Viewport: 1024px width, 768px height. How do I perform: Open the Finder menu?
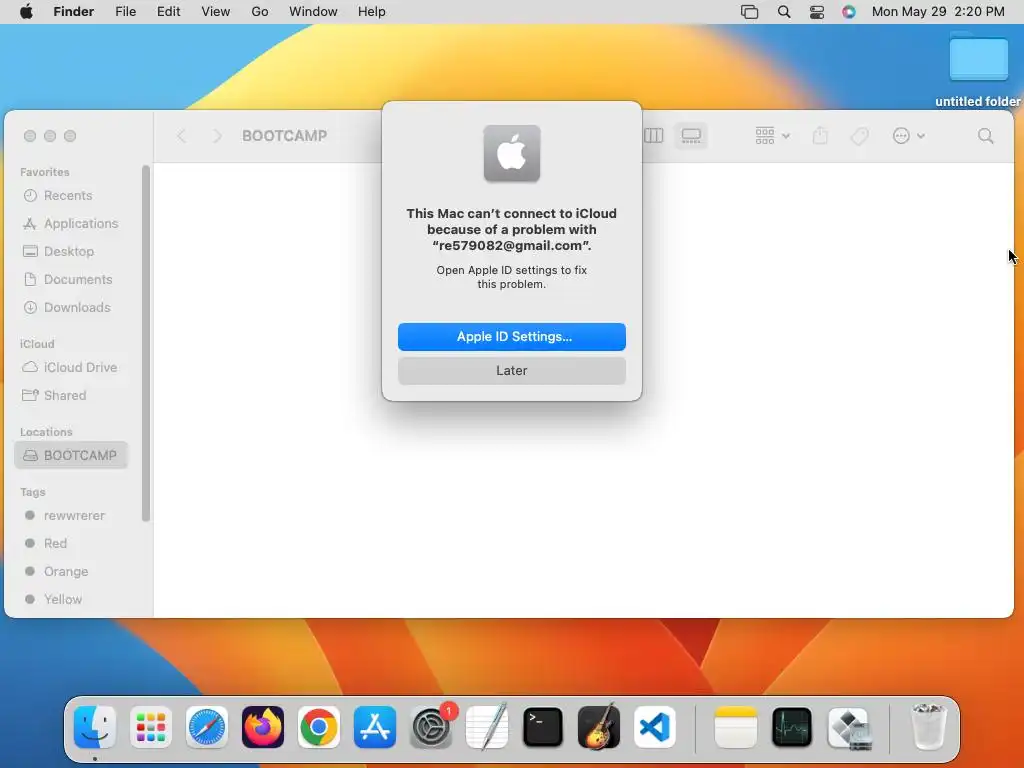[x=73, y=12]
